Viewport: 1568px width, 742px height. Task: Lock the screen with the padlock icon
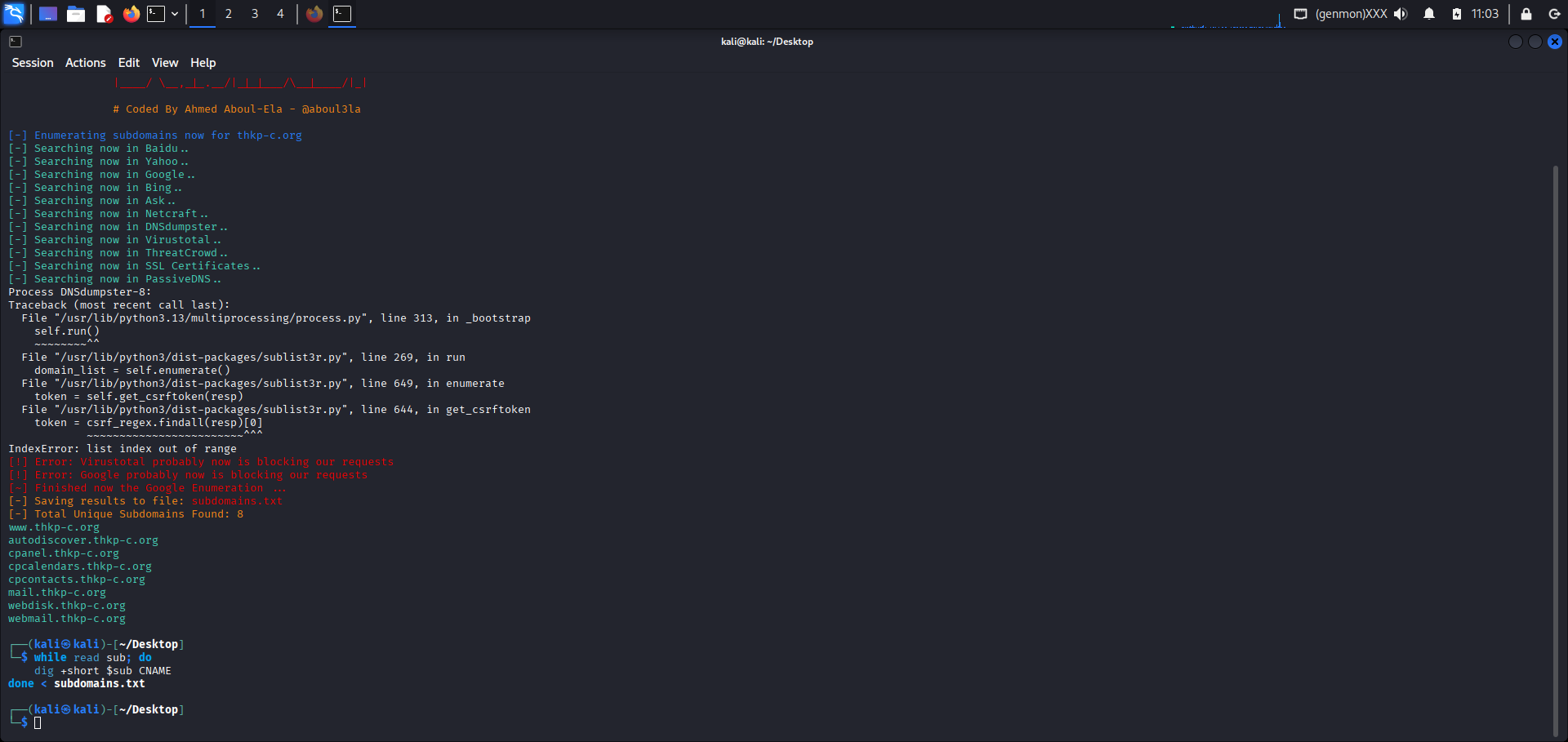[1526, 14]
